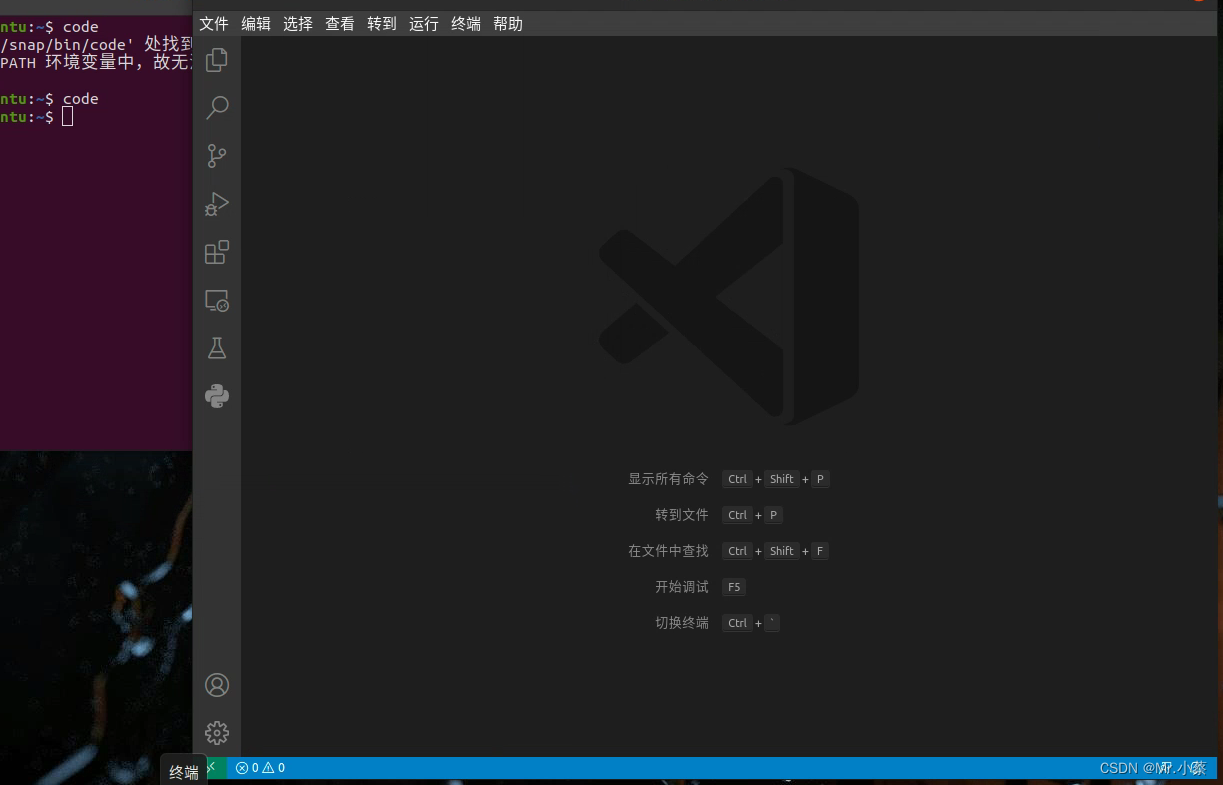
Task: Open the Manage gear icon
Action: (x=217, y=733)
